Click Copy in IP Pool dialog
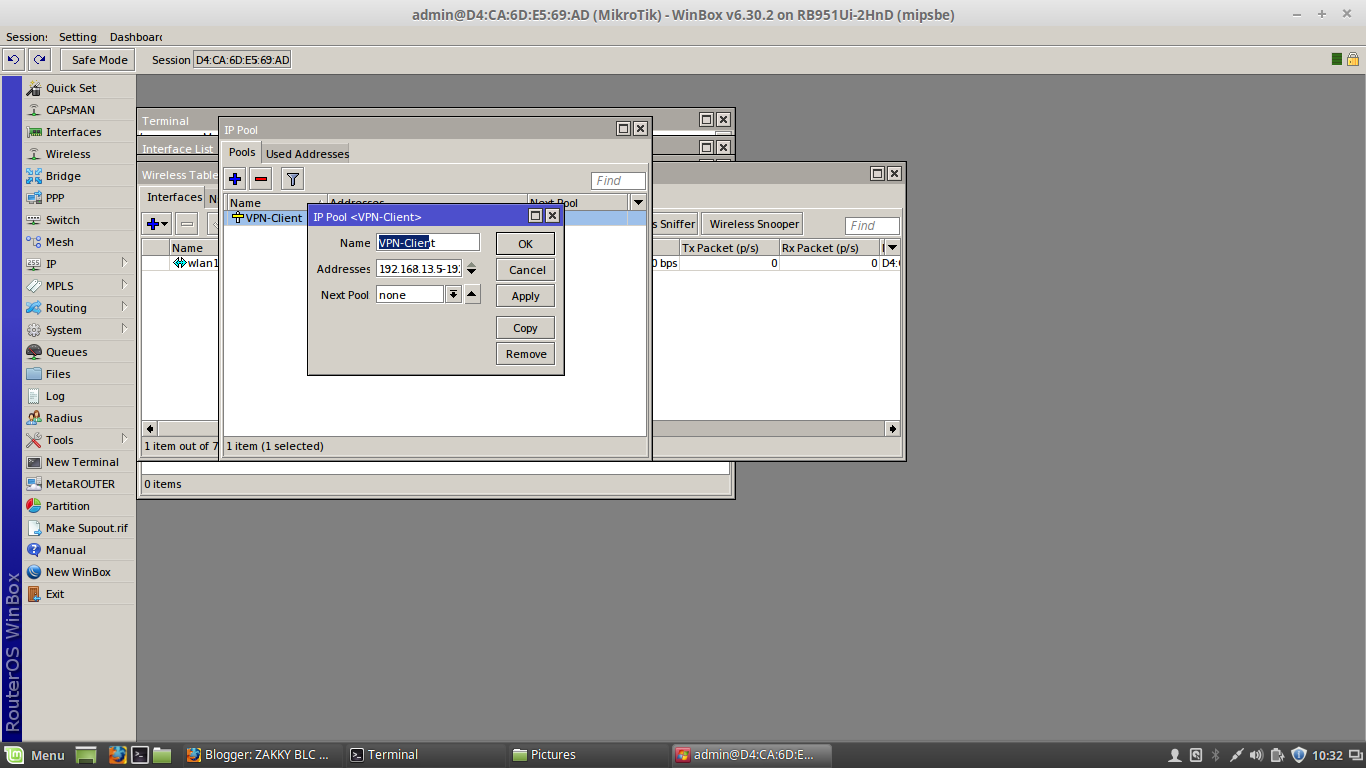The image size is (1366, 768). pyautogui.click(x=525, y=328)
